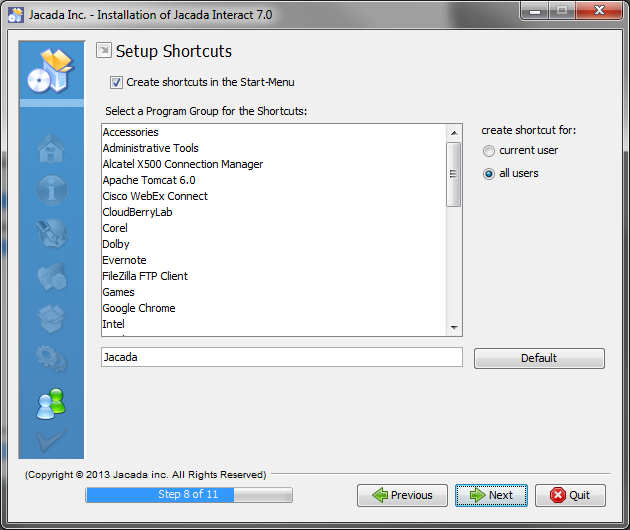Click the two-users shortcut step icon
The height and width of the screenshot is (530, 630).
click(x=51, y=404)
